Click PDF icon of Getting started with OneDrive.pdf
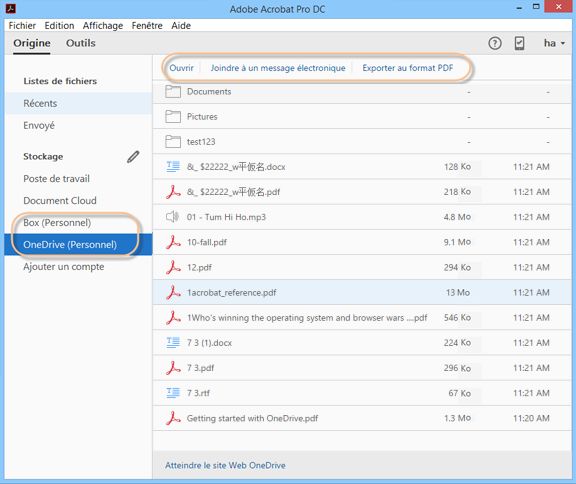The height and width of the screenshot is (484, 576). [x=173, y=418]
